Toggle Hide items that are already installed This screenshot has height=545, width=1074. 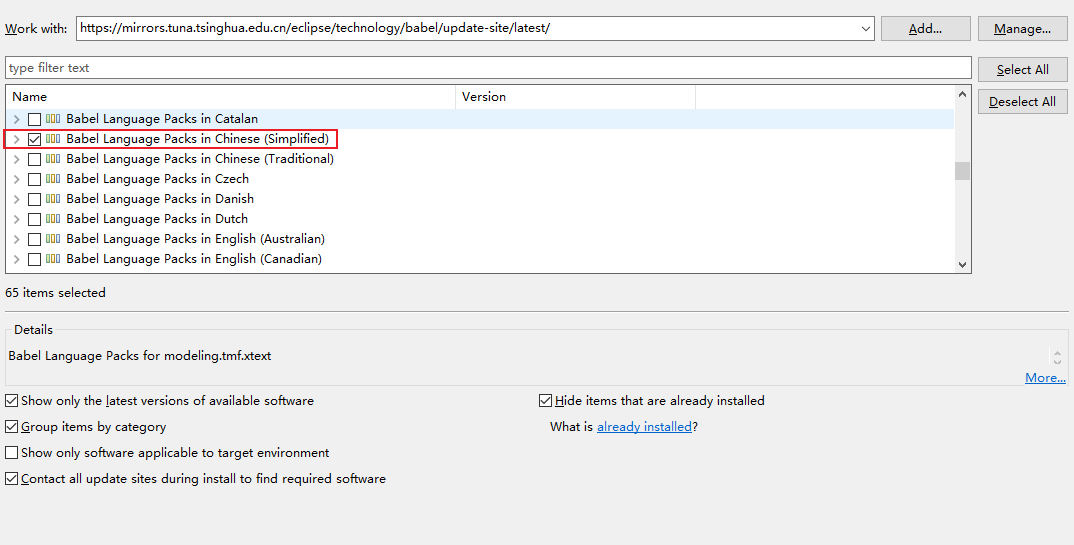tap(545, 401)
